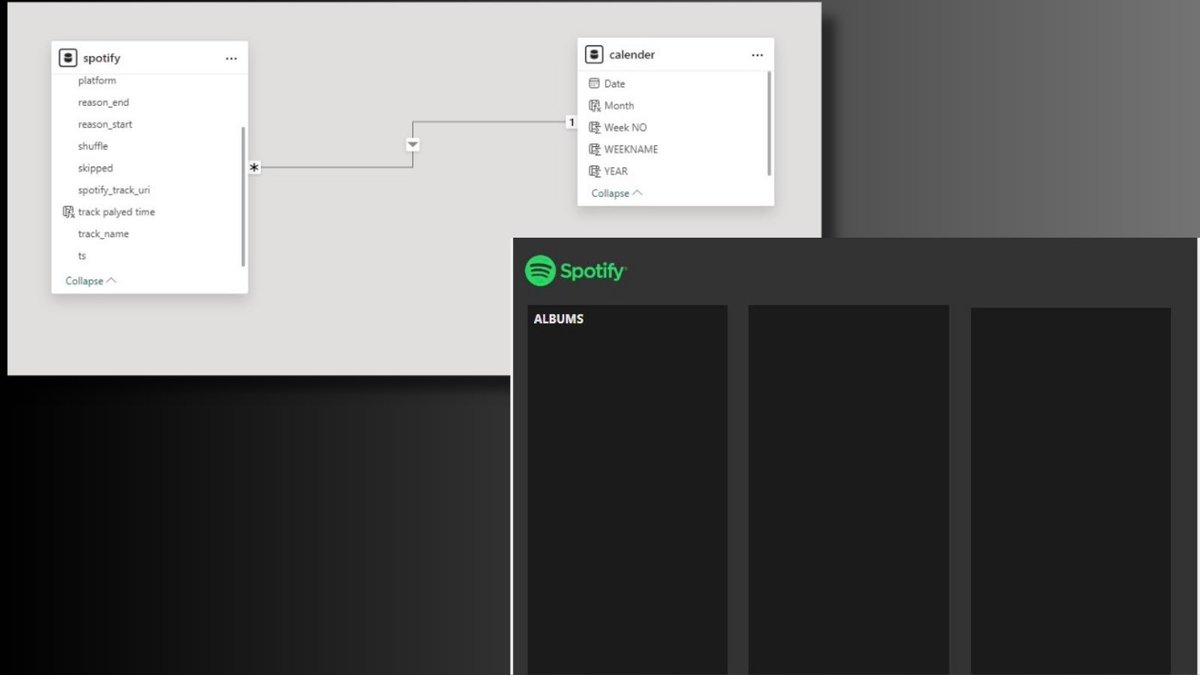Image resolution: width=1200 pixels, height=675 pixels.
Task: Click the ALBUMS card title
Action: pos(559,319)
